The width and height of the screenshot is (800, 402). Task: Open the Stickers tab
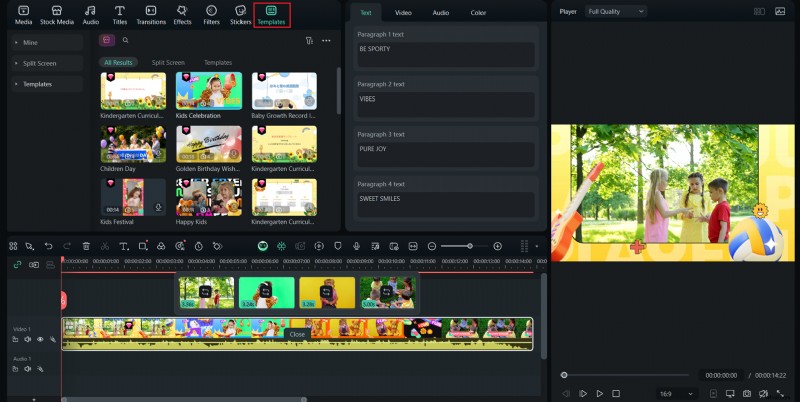pyautogui.click(x=240, y=15)
